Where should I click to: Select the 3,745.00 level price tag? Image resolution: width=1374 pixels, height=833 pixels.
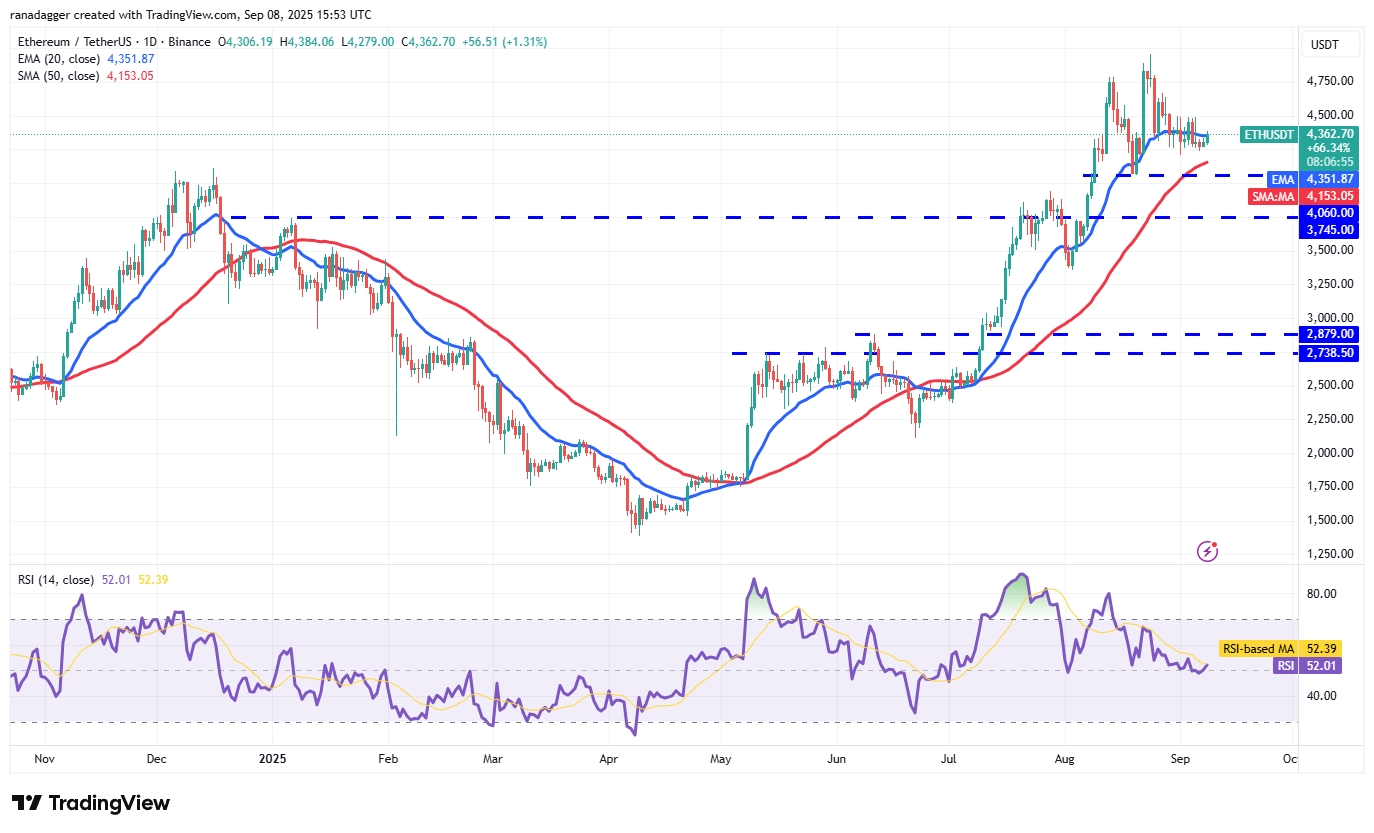pyautogui.click(x=1328, y=230)
